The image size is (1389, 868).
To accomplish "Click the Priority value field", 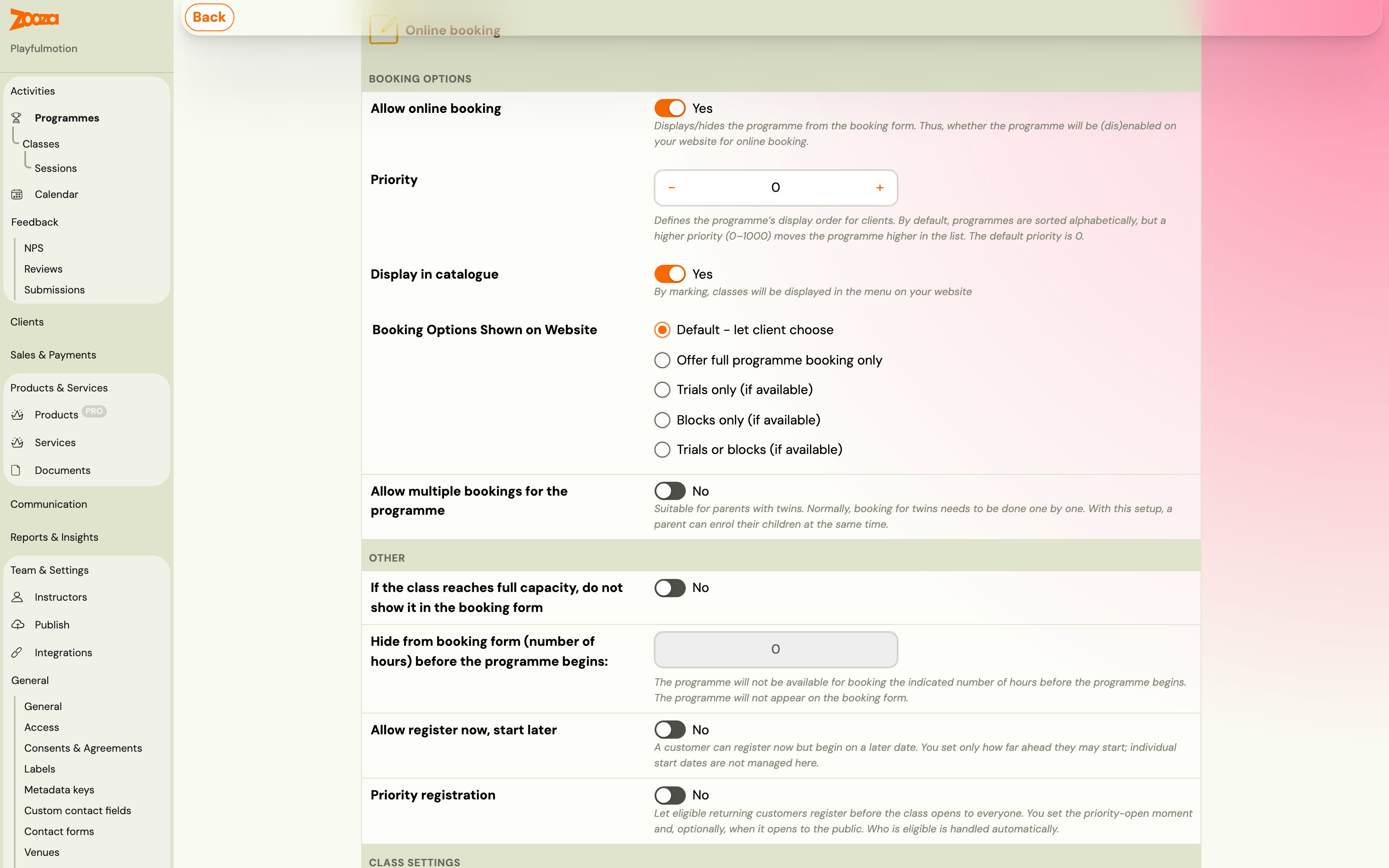I will click(775, 188).
